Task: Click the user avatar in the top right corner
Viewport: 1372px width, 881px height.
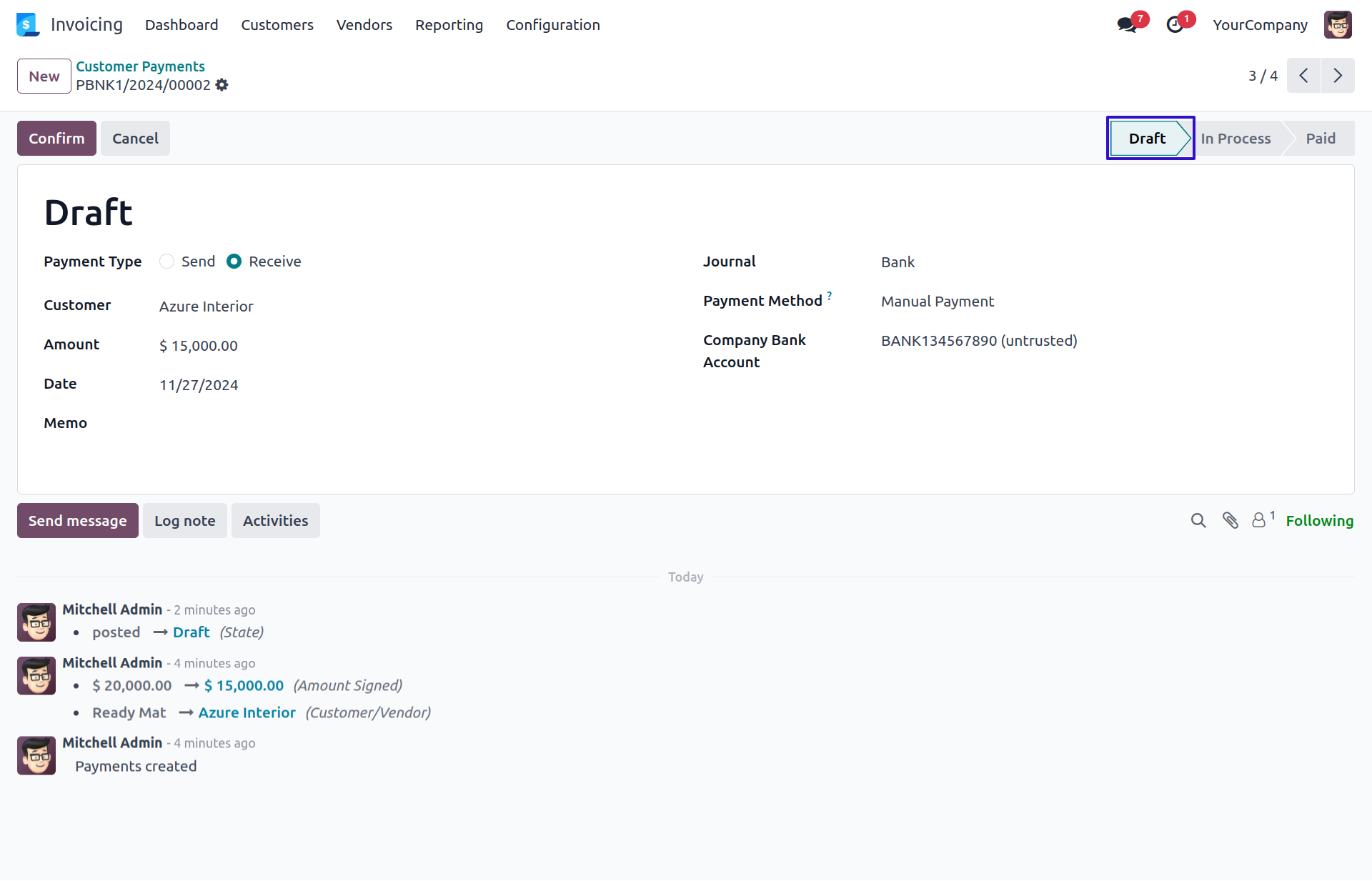Action: 1337,25
